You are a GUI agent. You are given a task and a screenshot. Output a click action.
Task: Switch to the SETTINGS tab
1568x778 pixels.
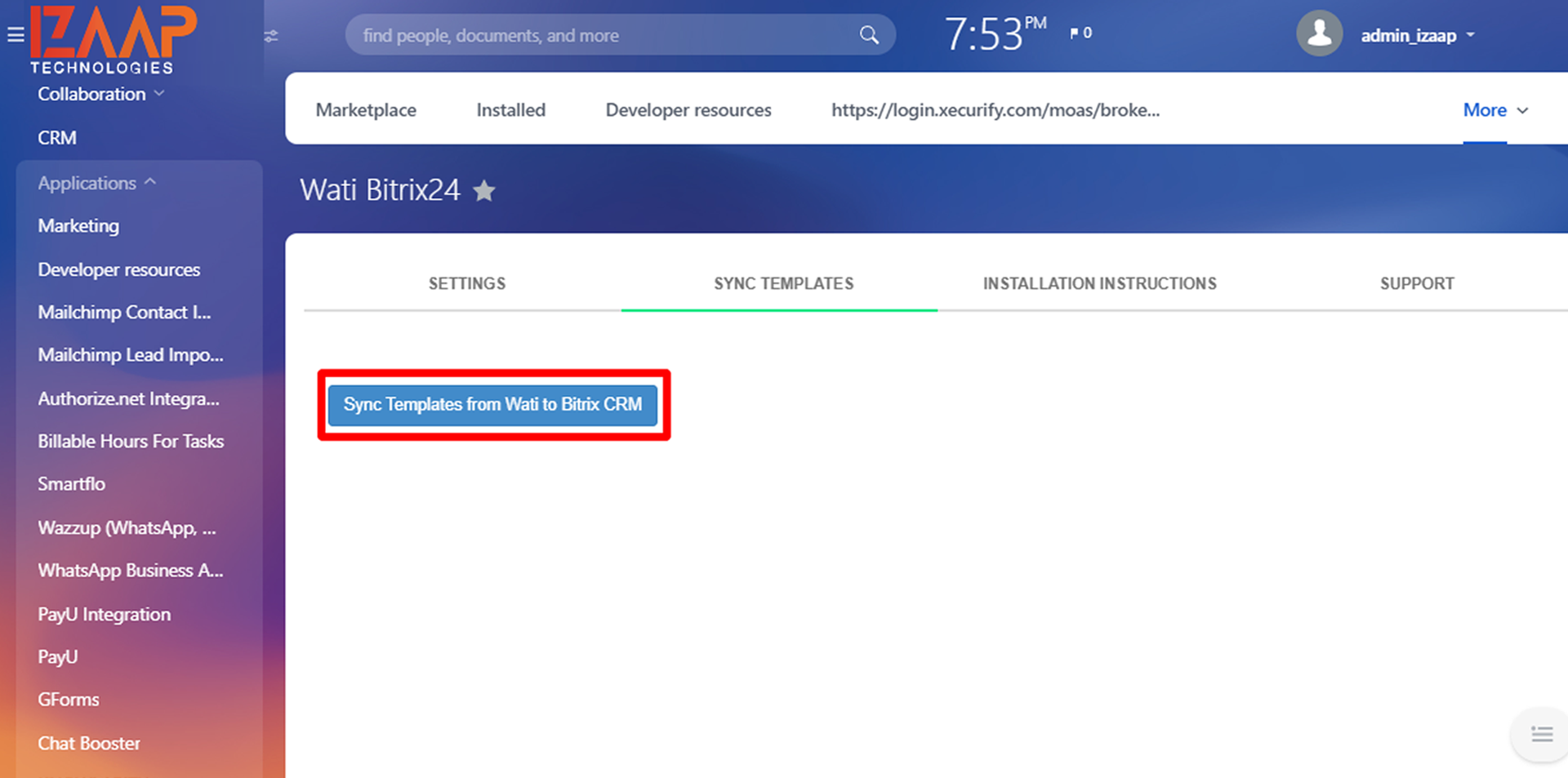(x=467, y=283)
